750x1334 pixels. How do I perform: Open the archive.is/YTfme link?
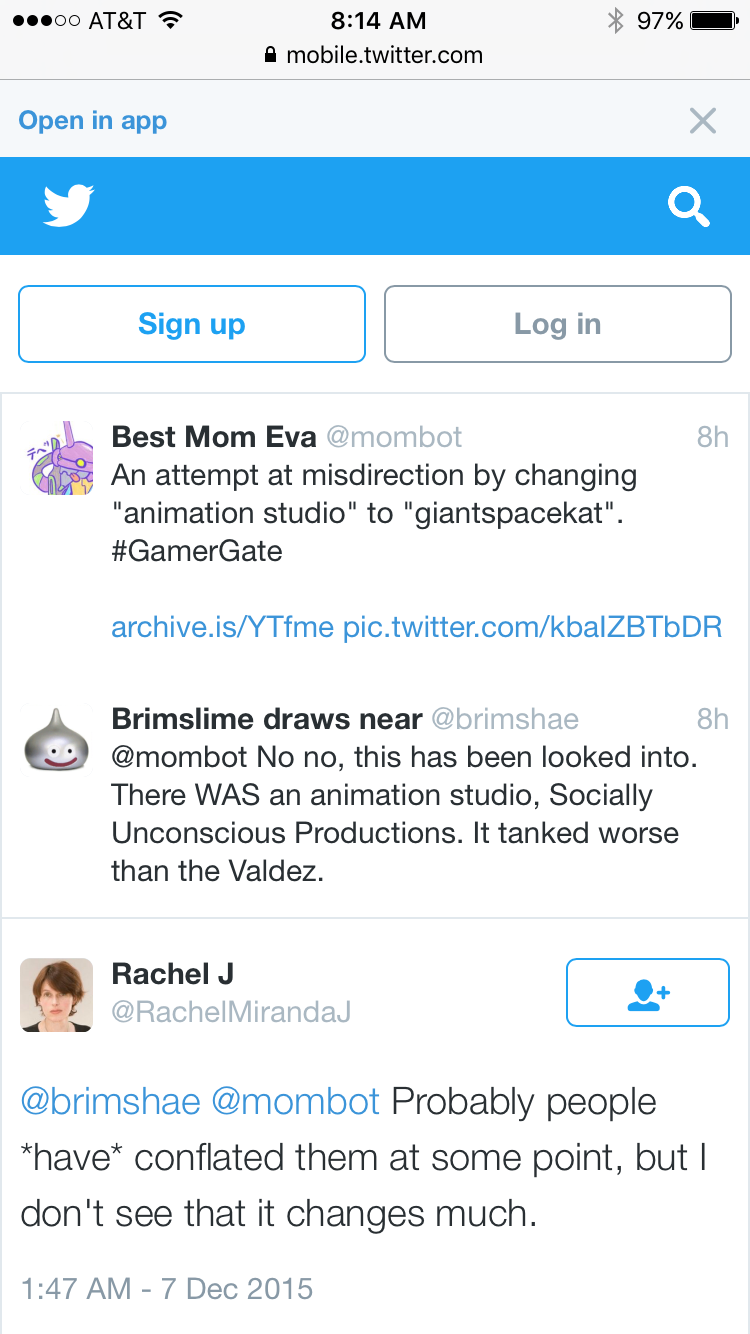tap(222, 627)
